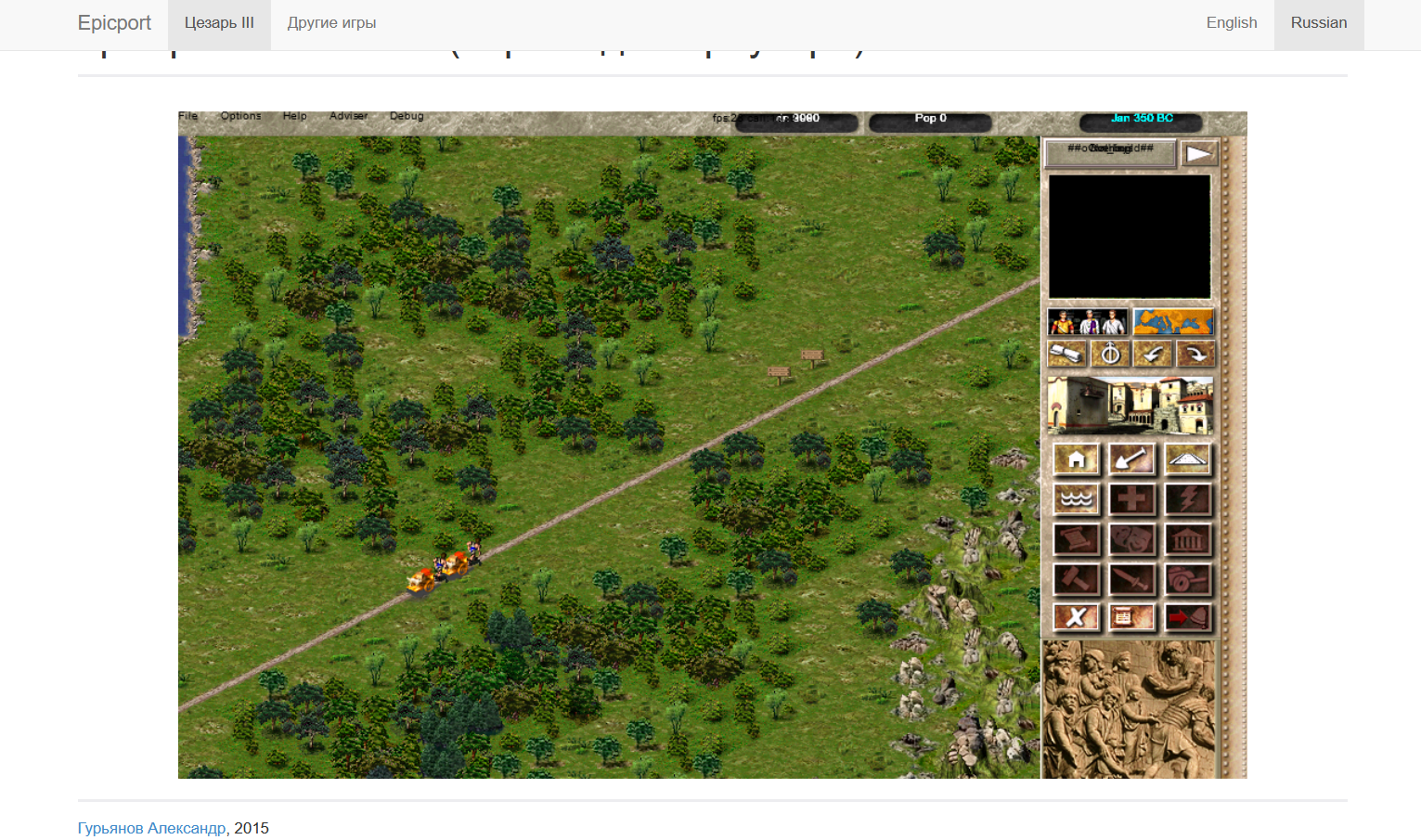1421x840 pixels.
Task: Open the Цезарь III tab
Action: click(219, 23)
